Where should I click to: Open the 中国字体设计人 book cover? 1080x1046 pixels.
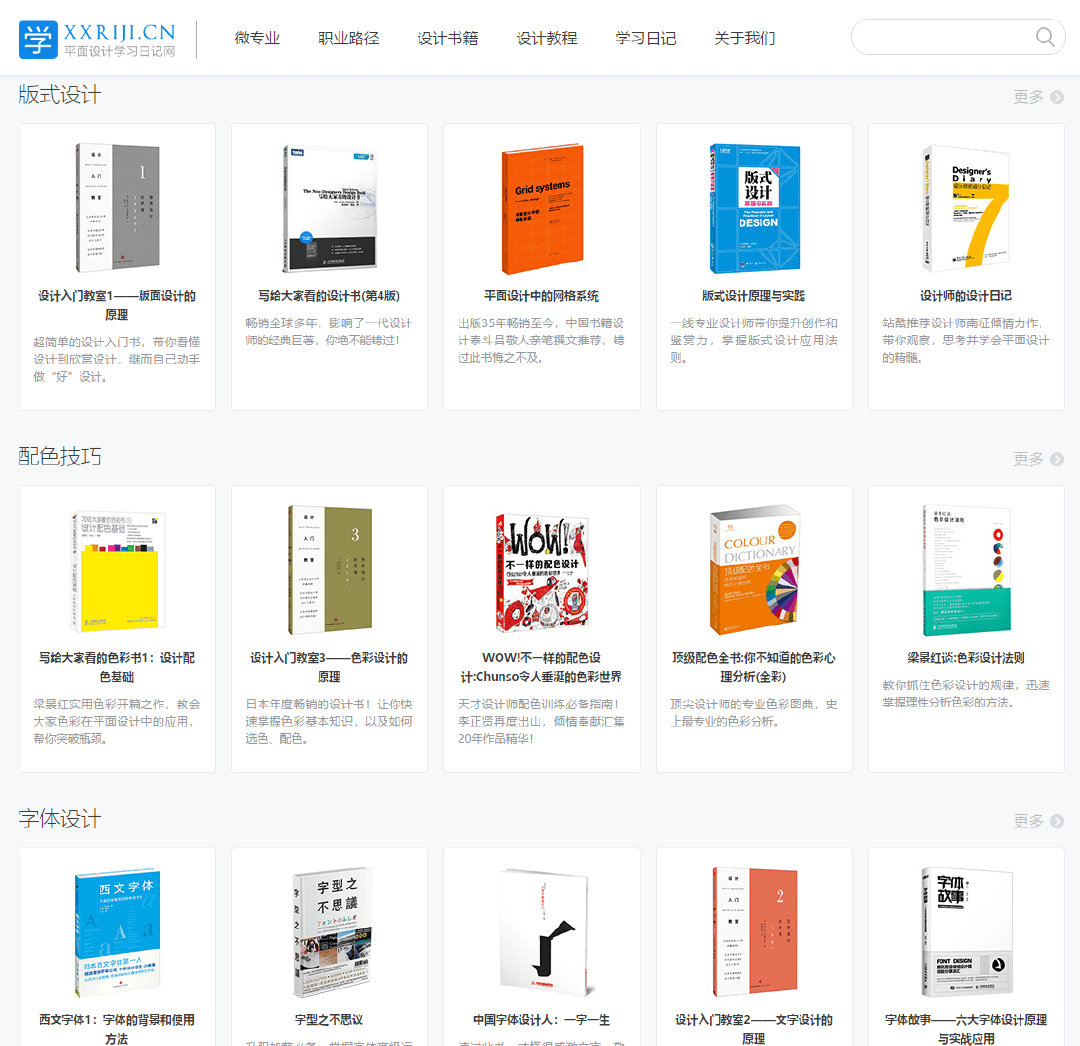[546, 932]
